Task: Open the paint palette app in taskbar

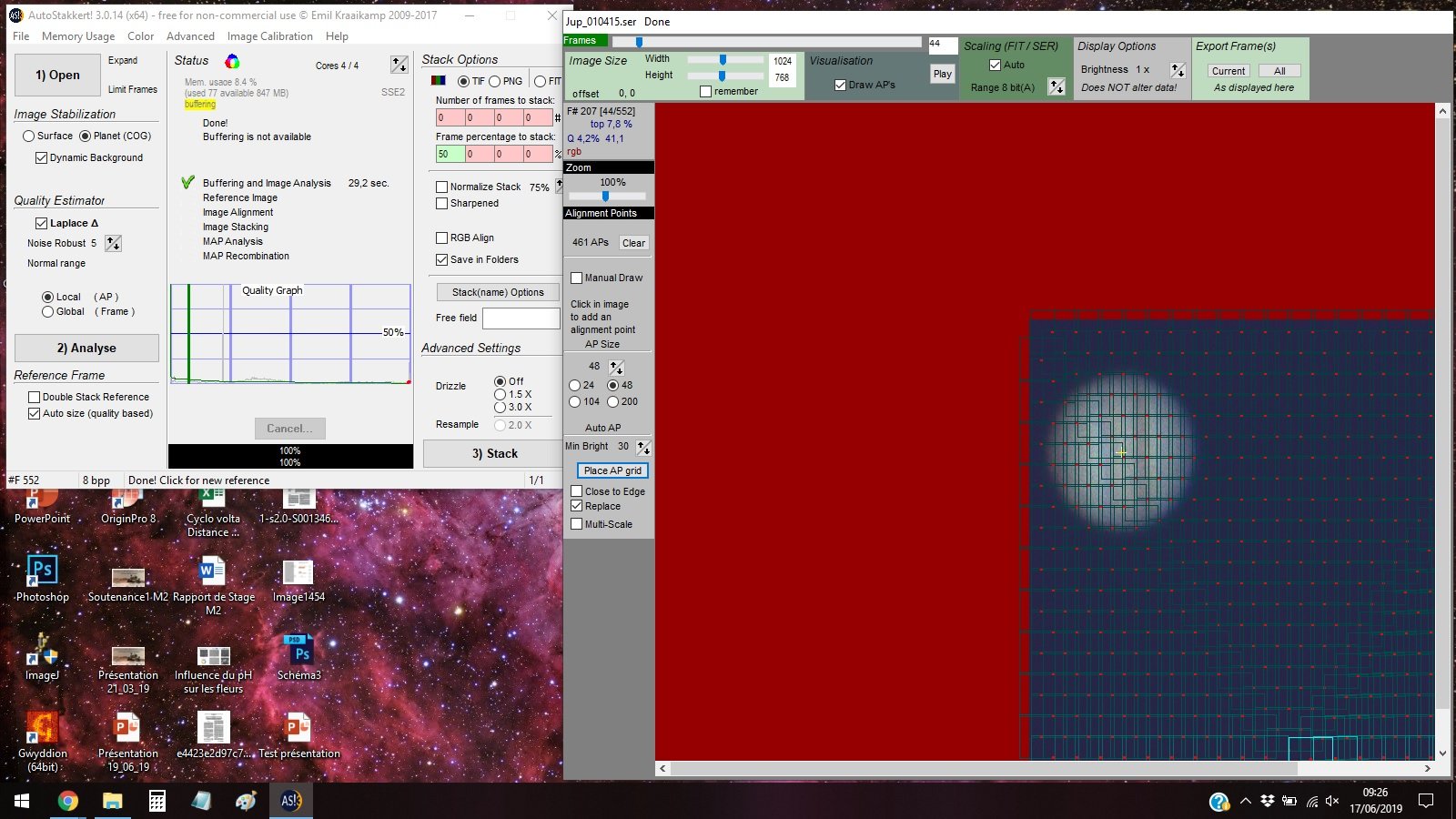Action: pyautogui.click(x=246, y=801)
